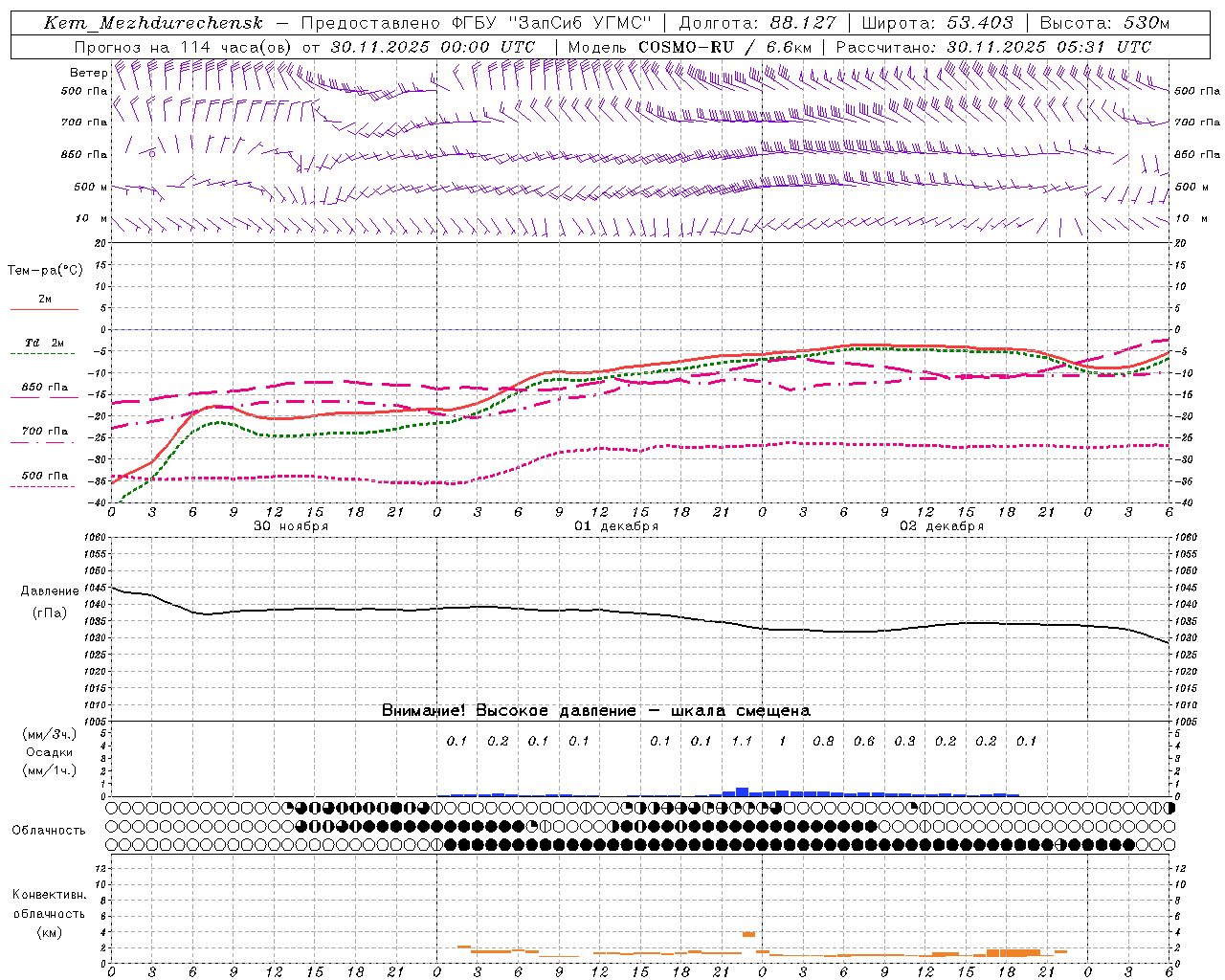Click the tallest blue precipitation bar
The image size is (1225, 980).
742,791
